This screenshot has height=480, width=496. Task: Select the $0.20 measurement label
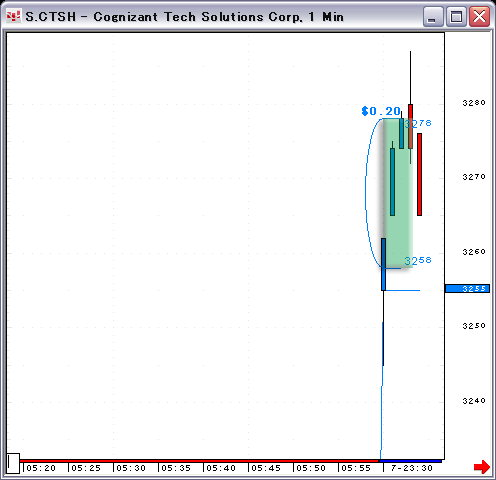point(381,111)
